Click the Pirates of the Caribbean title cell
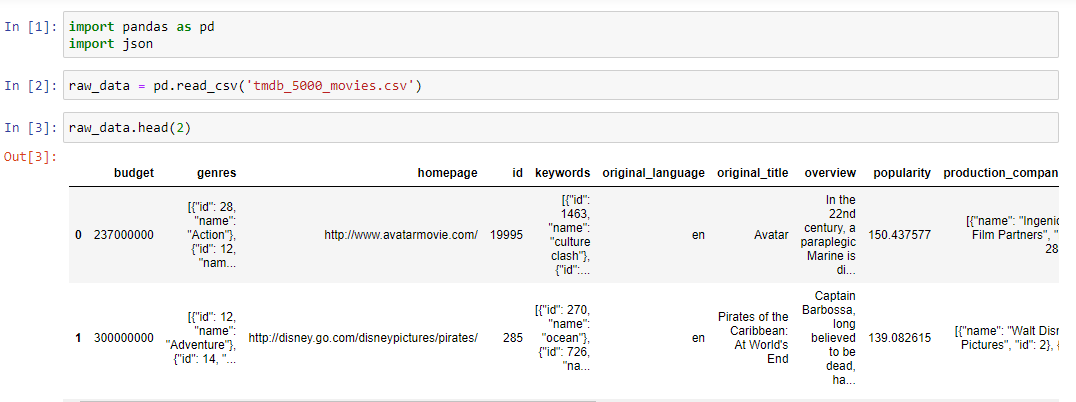The height and width of the screenshot is (402, 1076). point(753,338)
